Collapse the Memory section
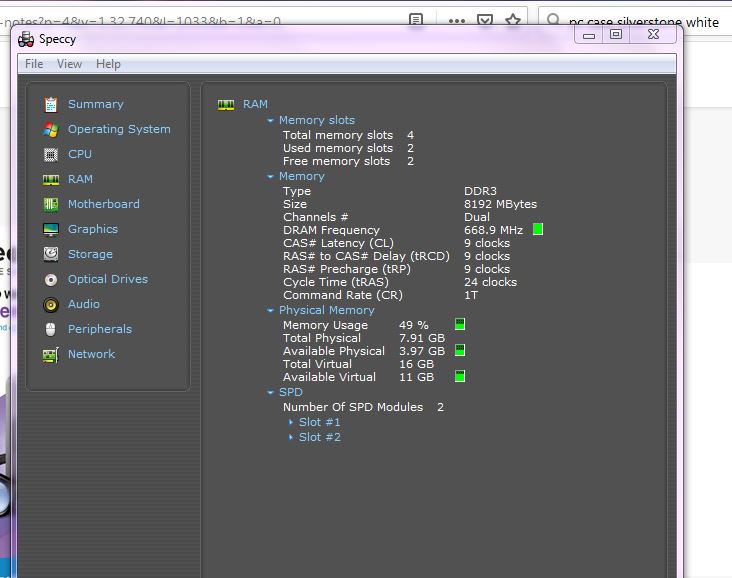The width and height of the screenshot is (732, 578). (x=270, y=176)
